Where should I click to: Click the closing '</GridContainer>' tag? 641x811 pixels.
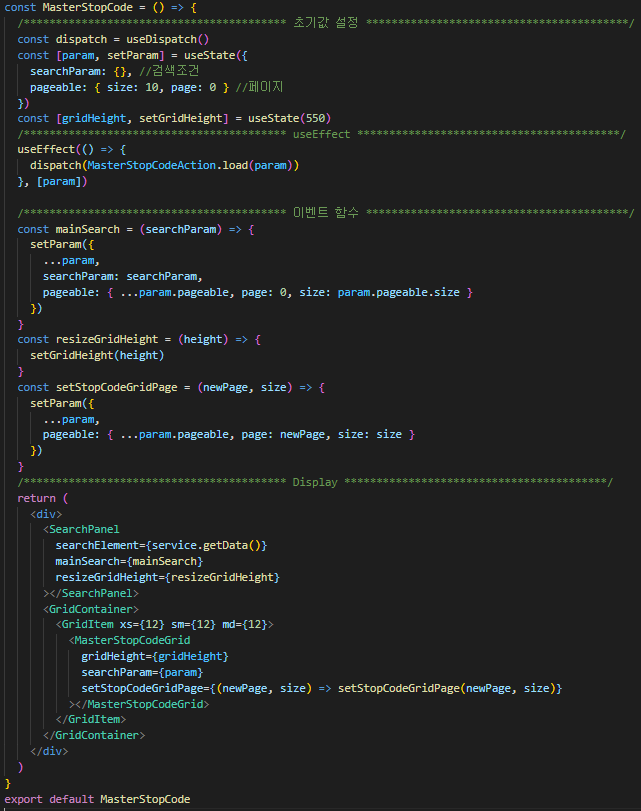94,735
